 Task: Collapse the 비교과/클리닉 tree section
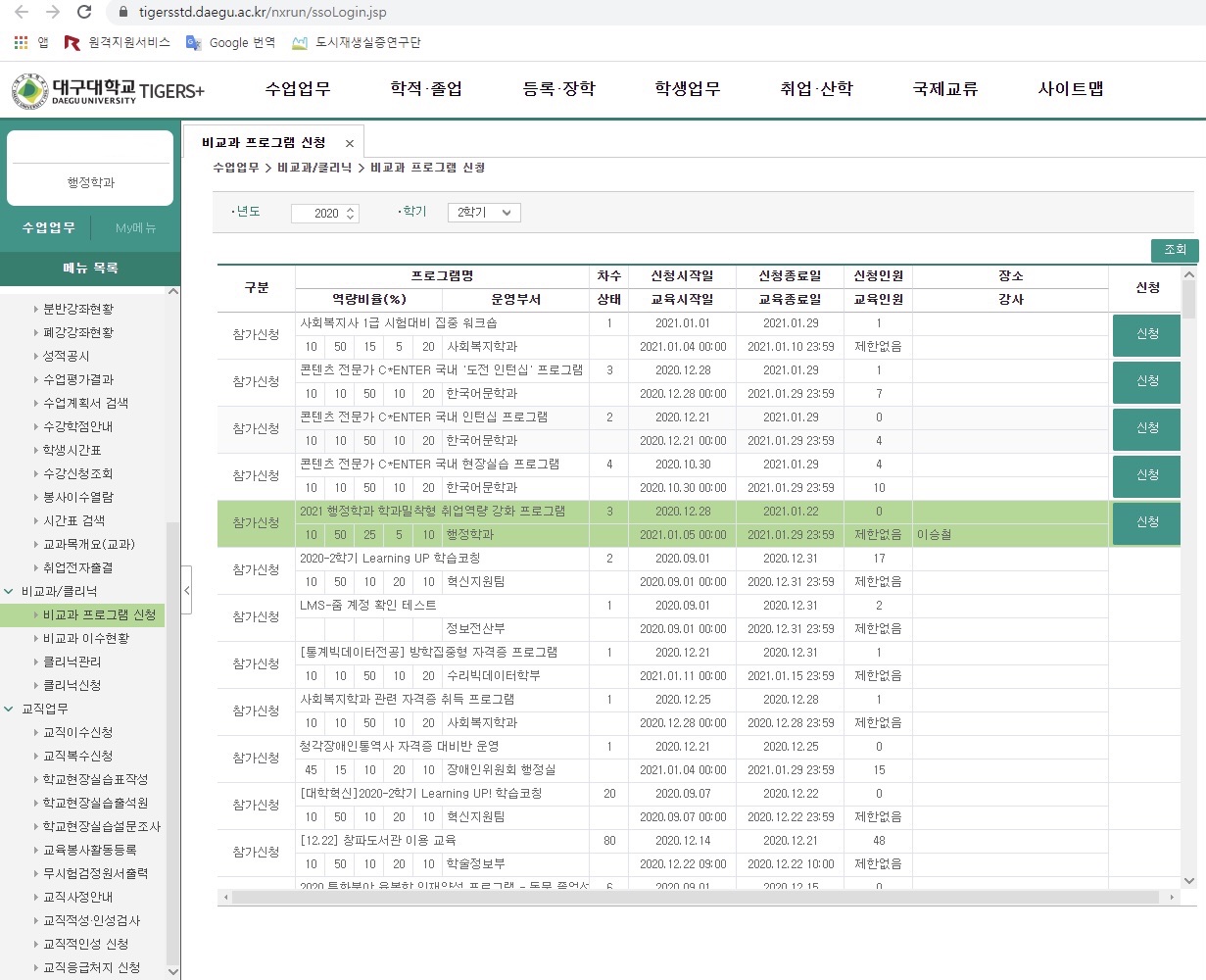click(x=10, y=591)
